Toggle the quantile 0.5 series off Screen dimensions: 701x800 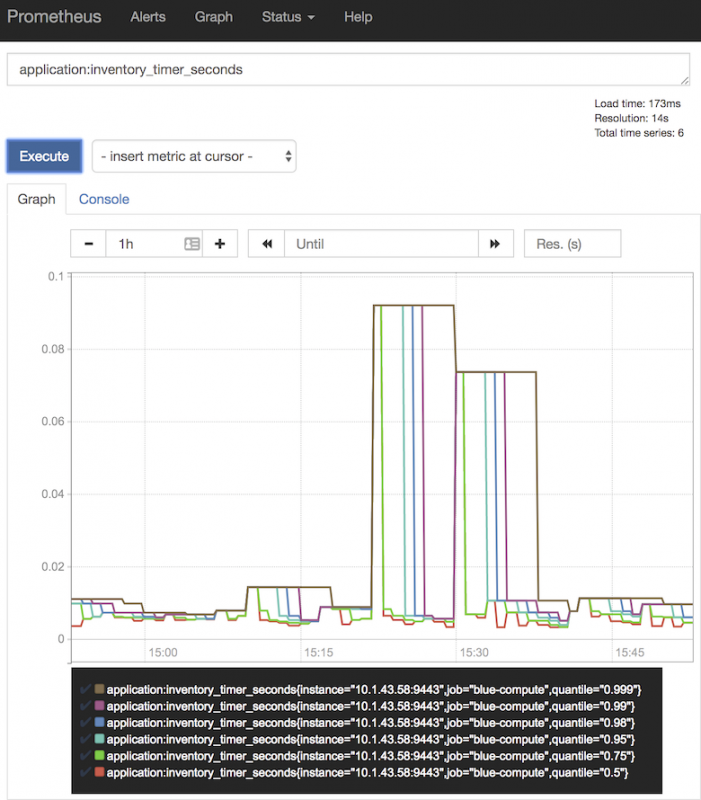83,772
